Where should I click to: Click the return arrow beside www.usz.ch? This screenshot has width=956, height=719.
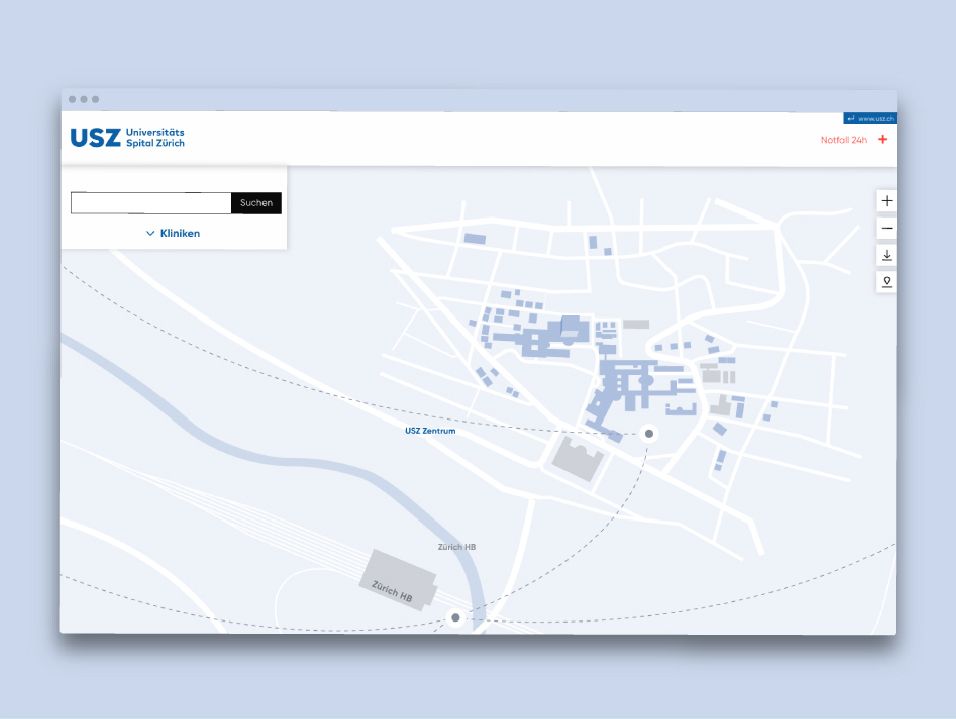(850, 118)
